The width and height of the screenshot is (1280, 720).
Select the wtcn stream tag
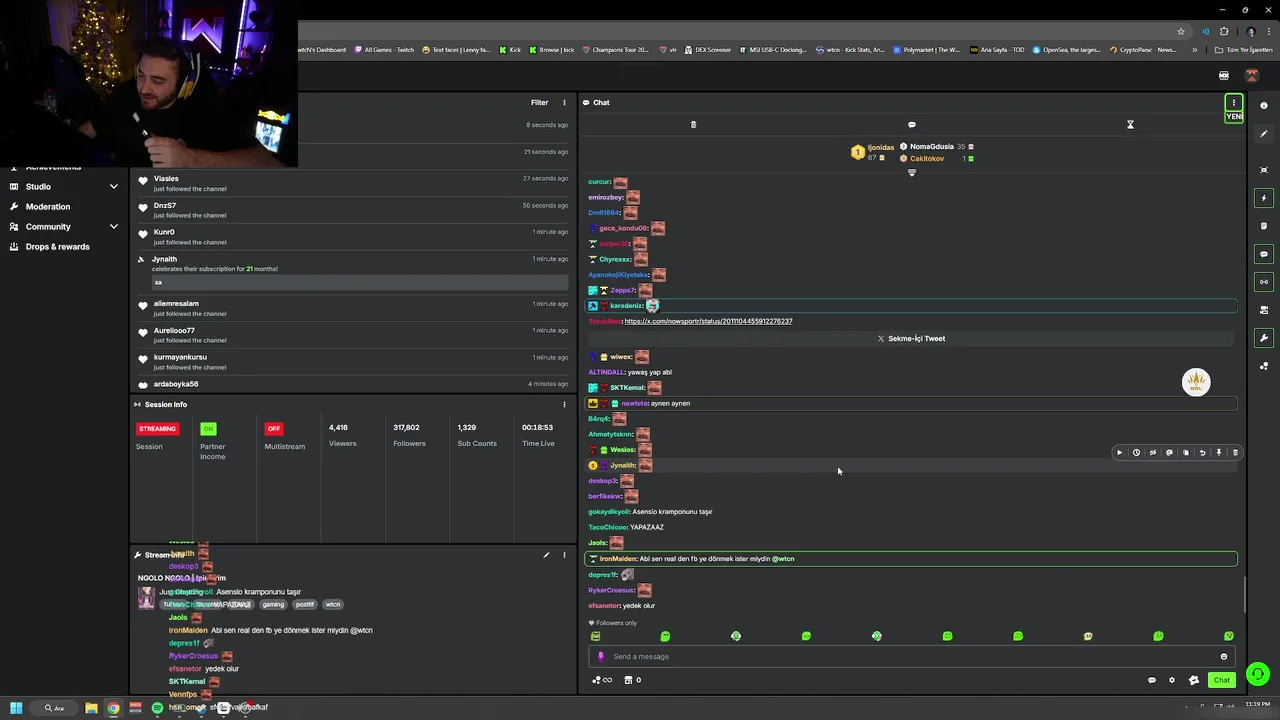(333, 604)
